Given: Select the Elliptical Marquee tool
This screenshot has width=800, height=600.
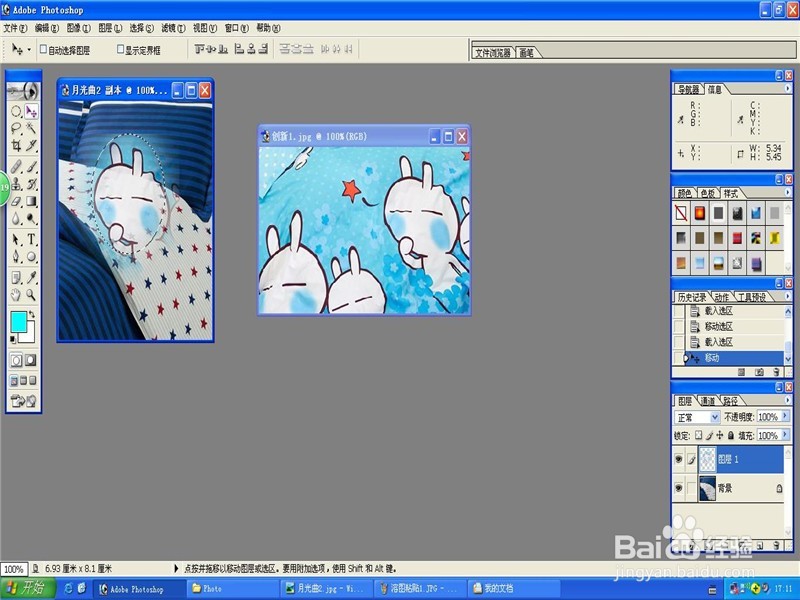Looking at the screenshot, I should coord(16,111).
